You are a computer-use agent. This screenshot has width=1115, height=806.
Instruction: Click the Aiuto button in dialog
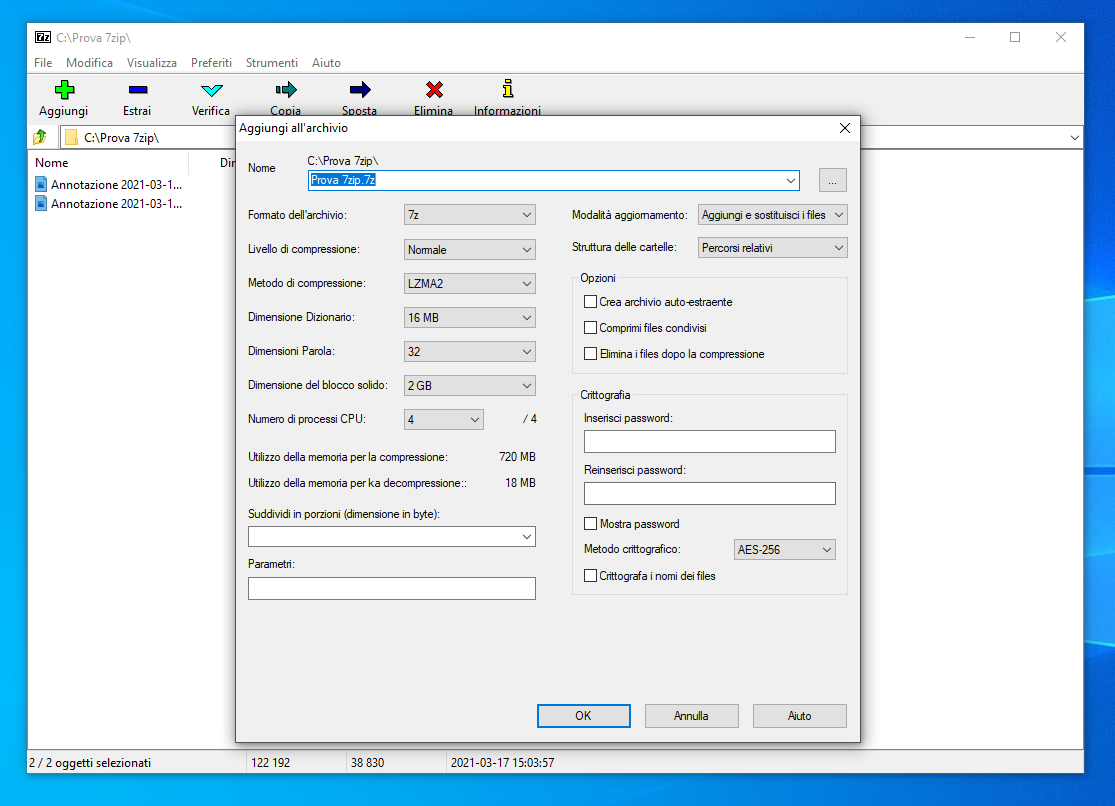[x=799, y=716]
